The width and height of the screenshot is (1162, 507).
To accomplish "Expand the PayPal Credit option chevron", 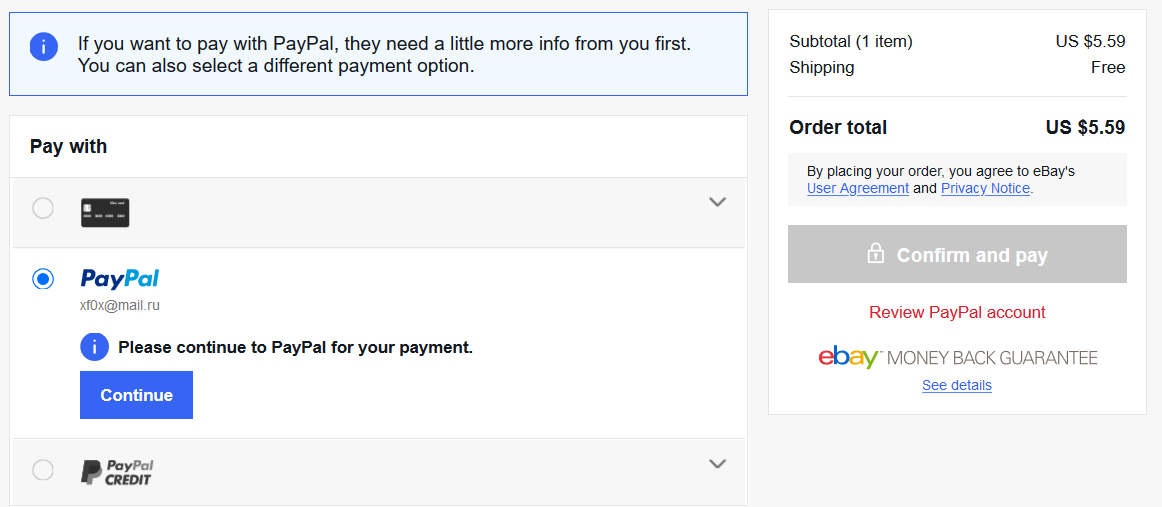I will [717, 464].
